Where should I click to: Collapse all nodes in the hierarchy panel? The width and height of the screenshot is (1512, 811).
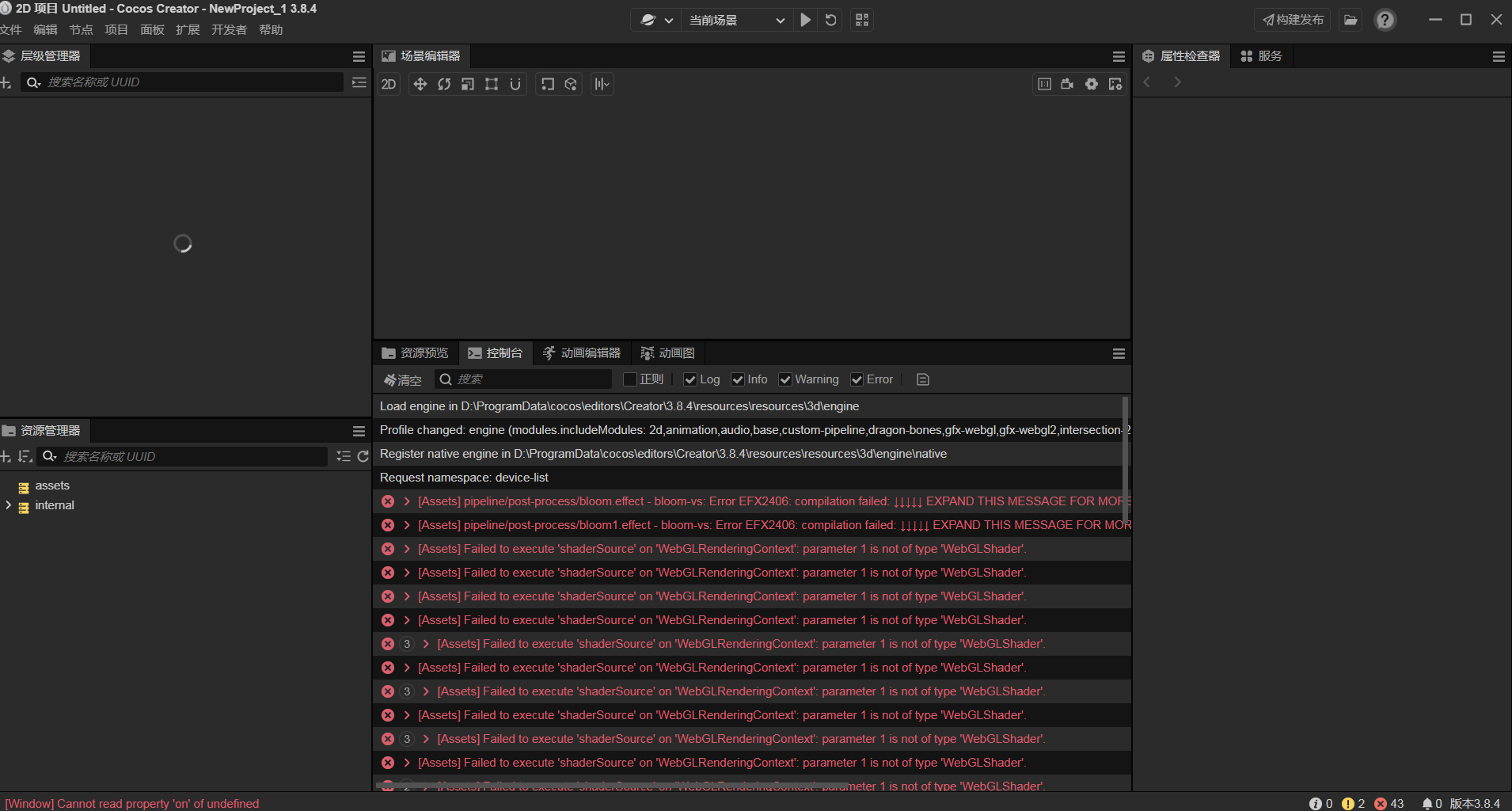pos(359,82)
